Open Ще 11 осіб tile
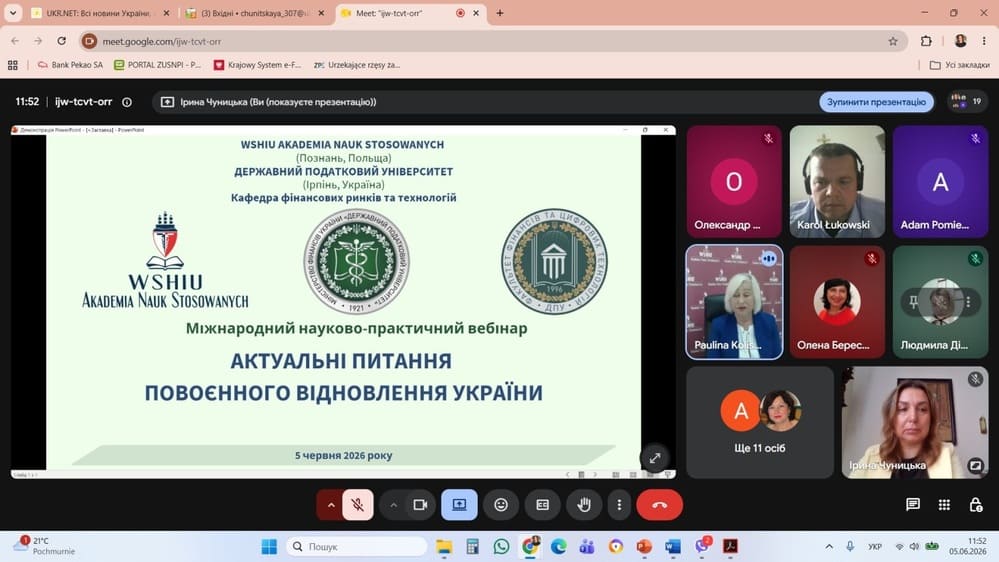The height and width of the screenshot is (562, 999). pyautogui.click(x=760, y=422)
